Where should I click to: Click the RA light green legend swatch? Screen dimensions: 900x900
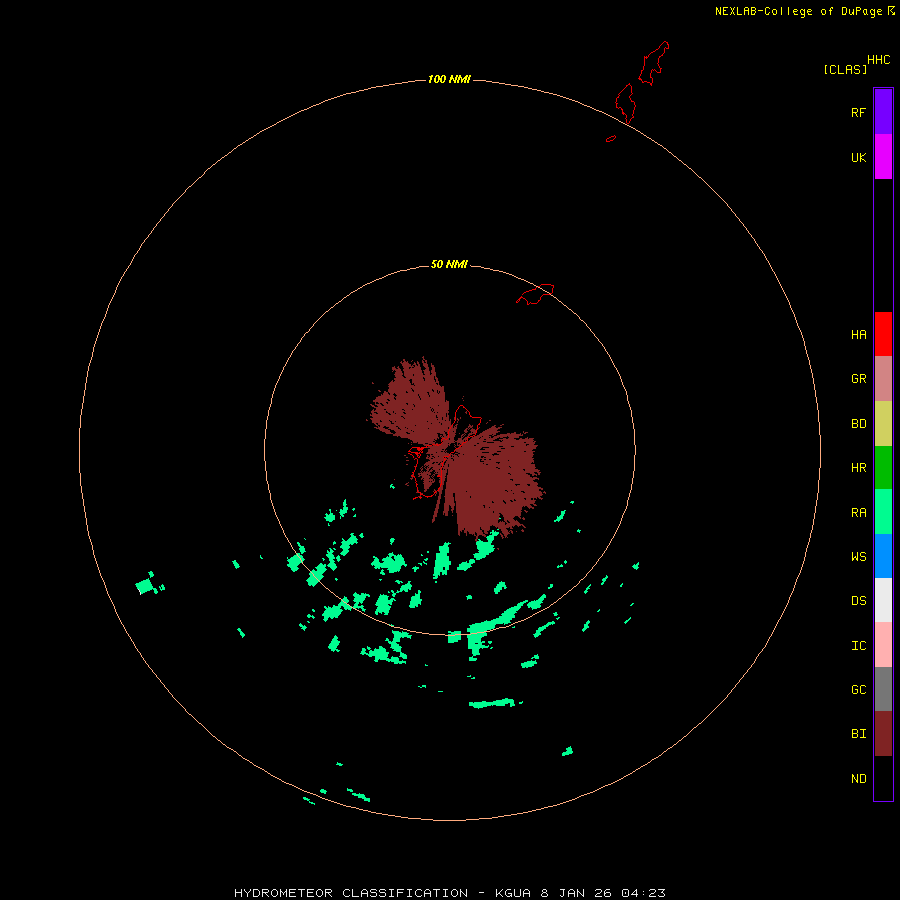pyautogui.click(x=883, y=512)
